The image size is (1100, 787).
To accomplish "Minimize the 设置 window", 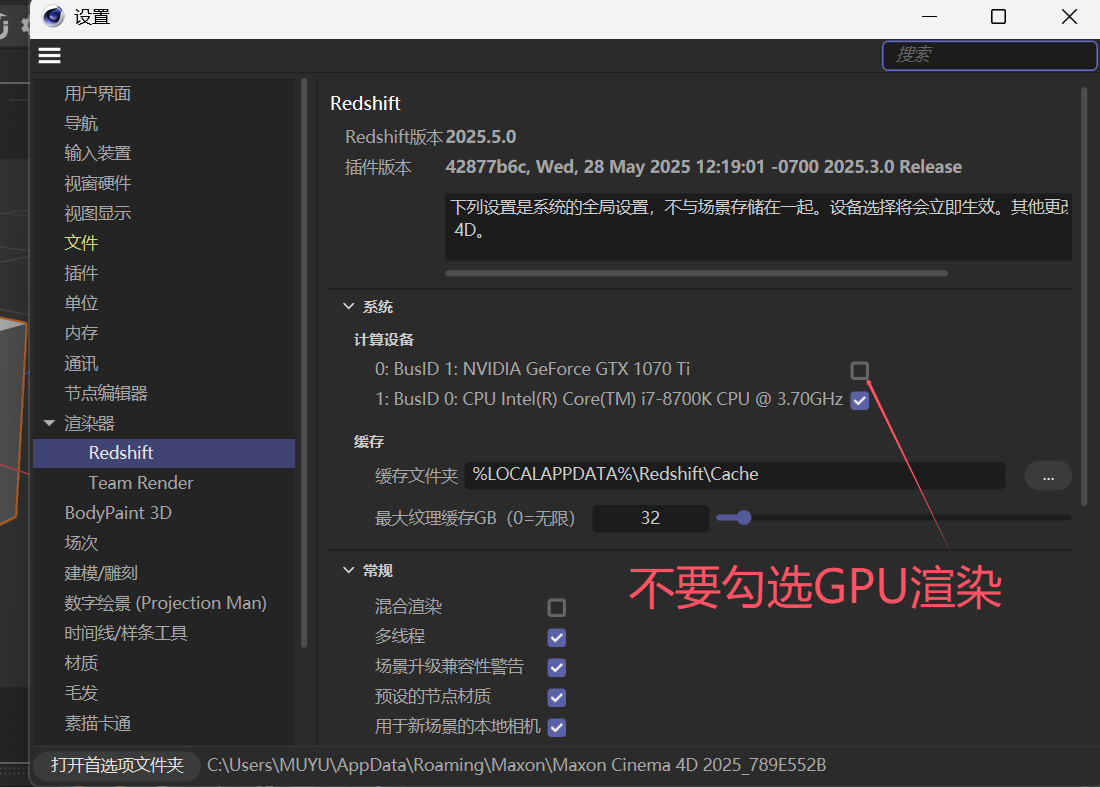I will point(930,17).
